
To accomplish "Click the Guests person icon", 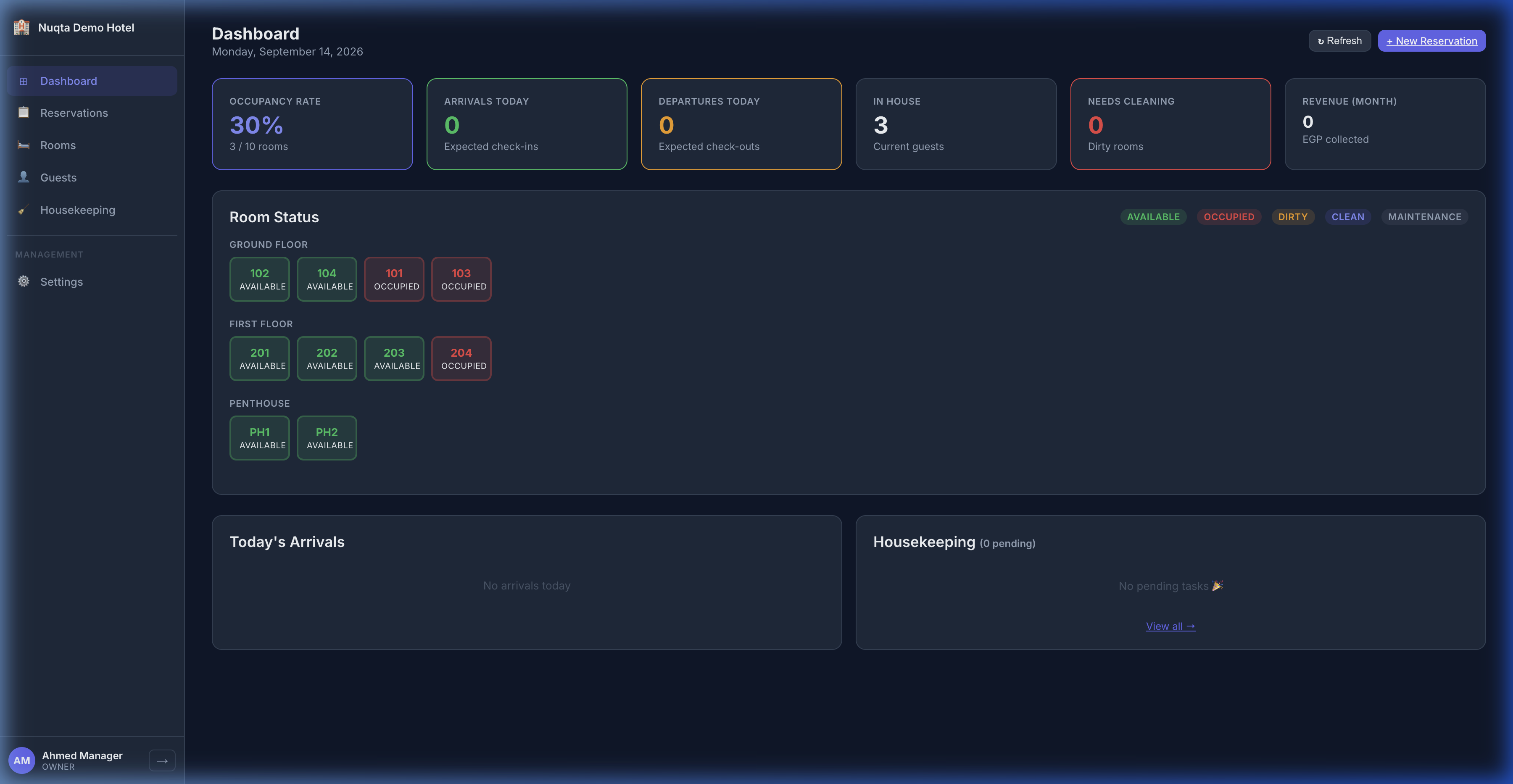I will (24, 177).
